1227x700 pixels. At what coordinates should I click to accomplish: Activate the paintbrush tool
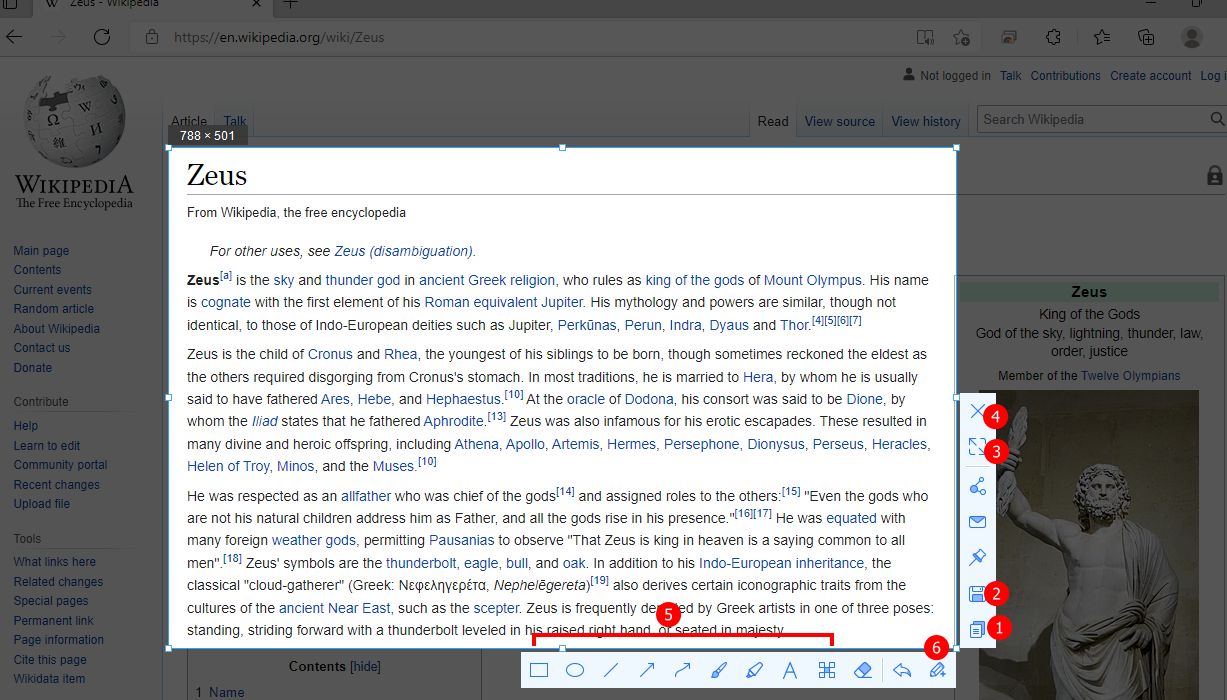[x=719, y=670]
